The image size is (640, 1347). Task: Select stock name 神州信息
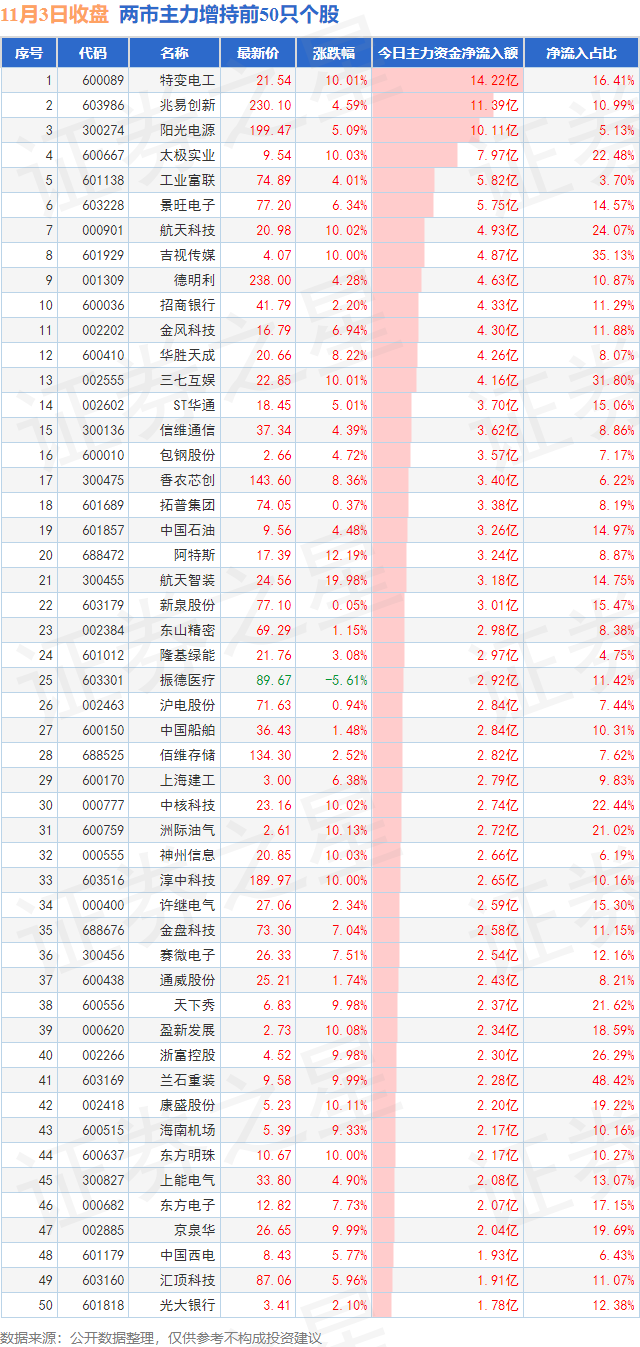point(188,855)
